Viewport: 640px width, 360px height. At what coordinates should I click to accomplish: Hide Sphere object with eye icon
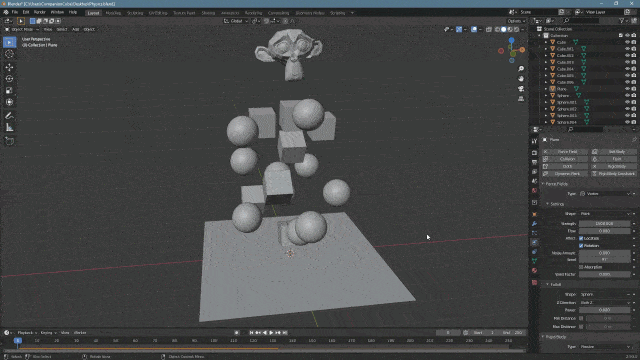pos(627,96)
